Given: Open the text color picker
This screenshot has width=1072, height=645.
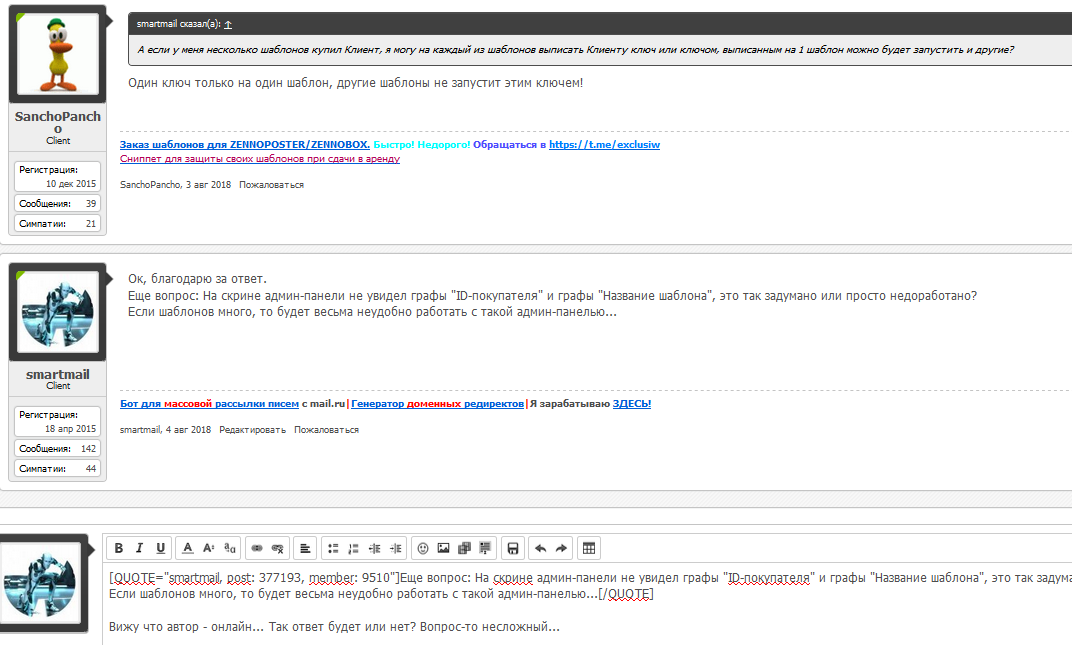Looking at the screenshot, I should (187, 548).
